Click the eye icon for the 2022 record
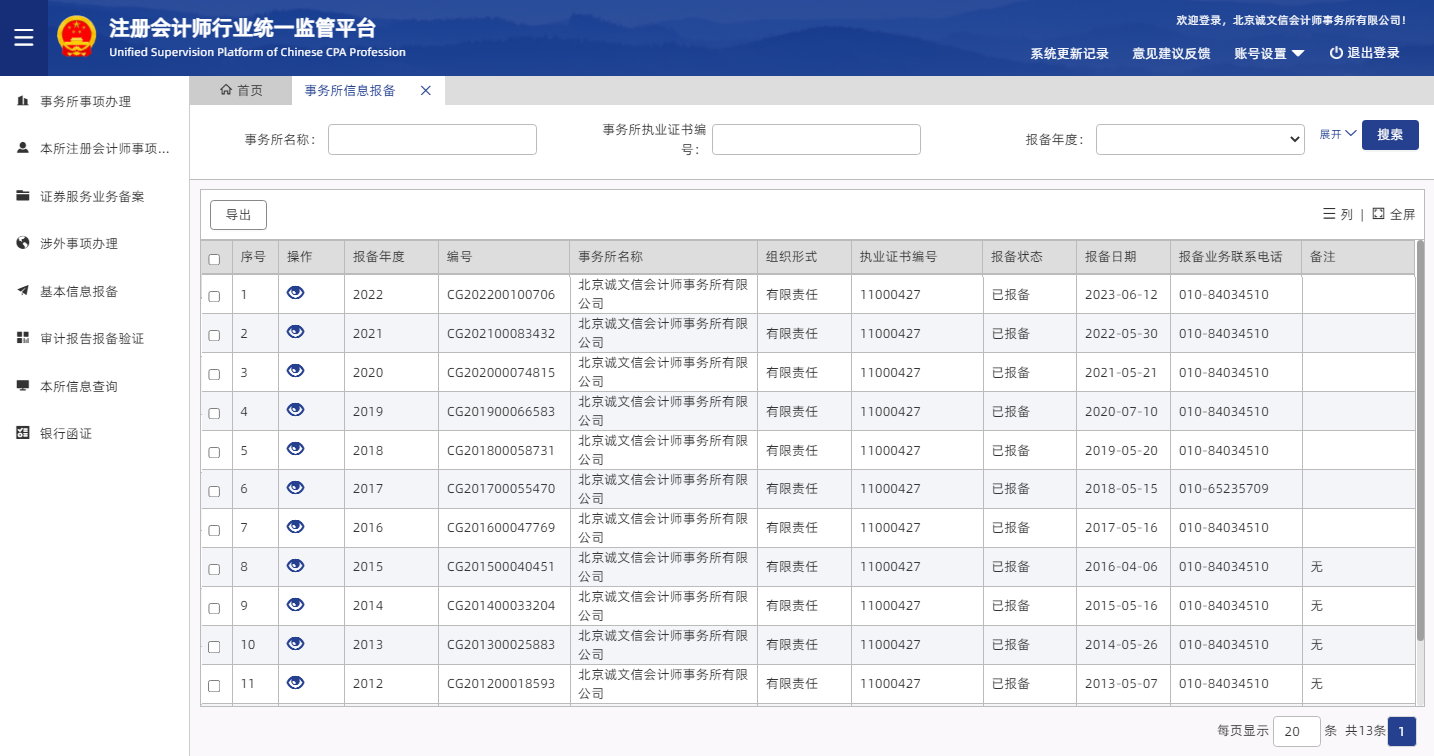 coord(295,293)
